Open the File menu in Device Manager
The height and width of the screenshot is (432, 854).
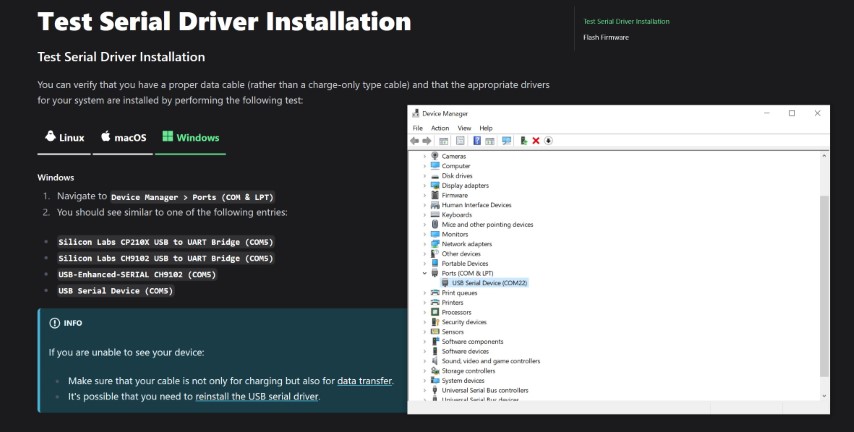418,128
